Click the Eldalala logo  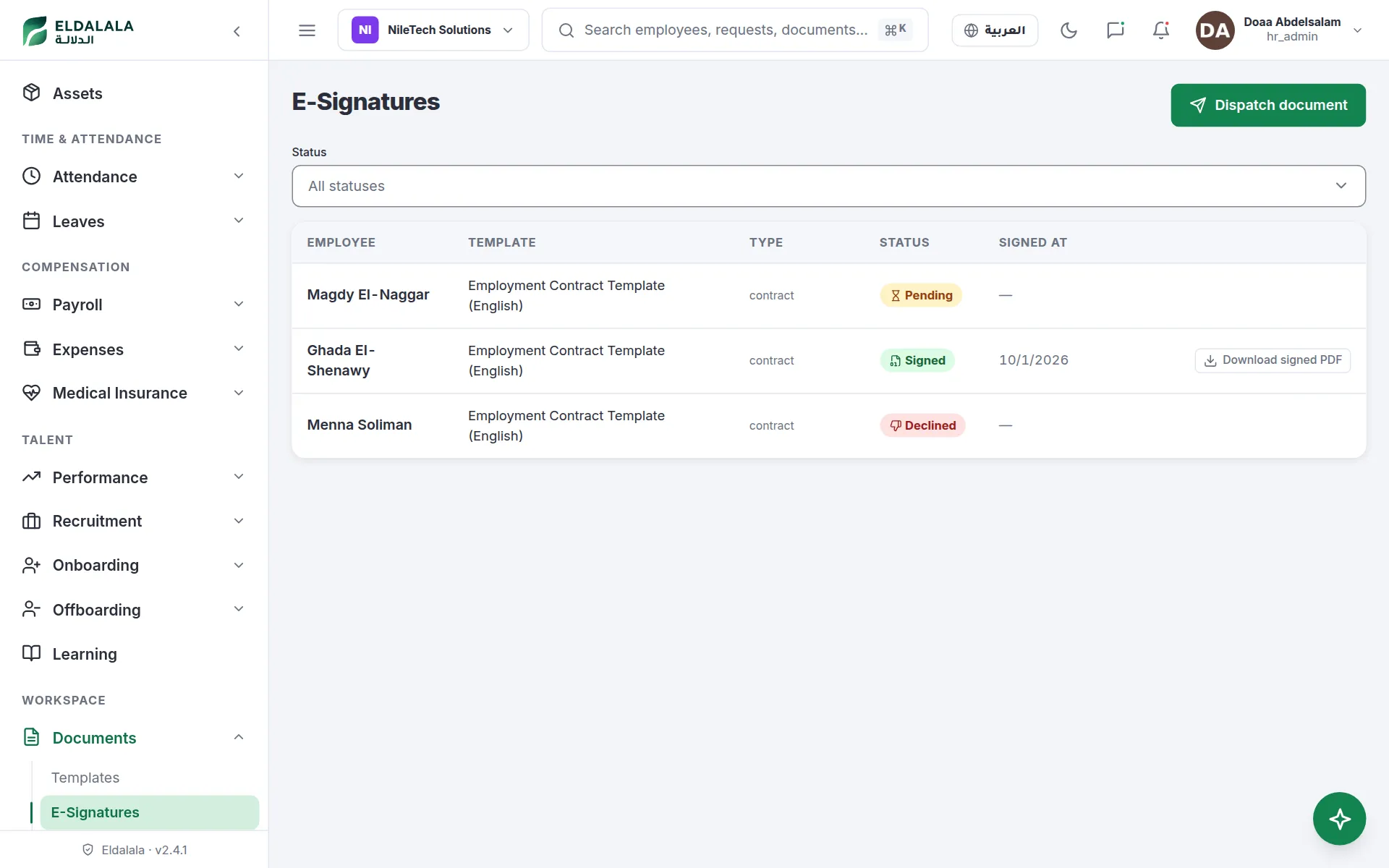click(78, 31)
